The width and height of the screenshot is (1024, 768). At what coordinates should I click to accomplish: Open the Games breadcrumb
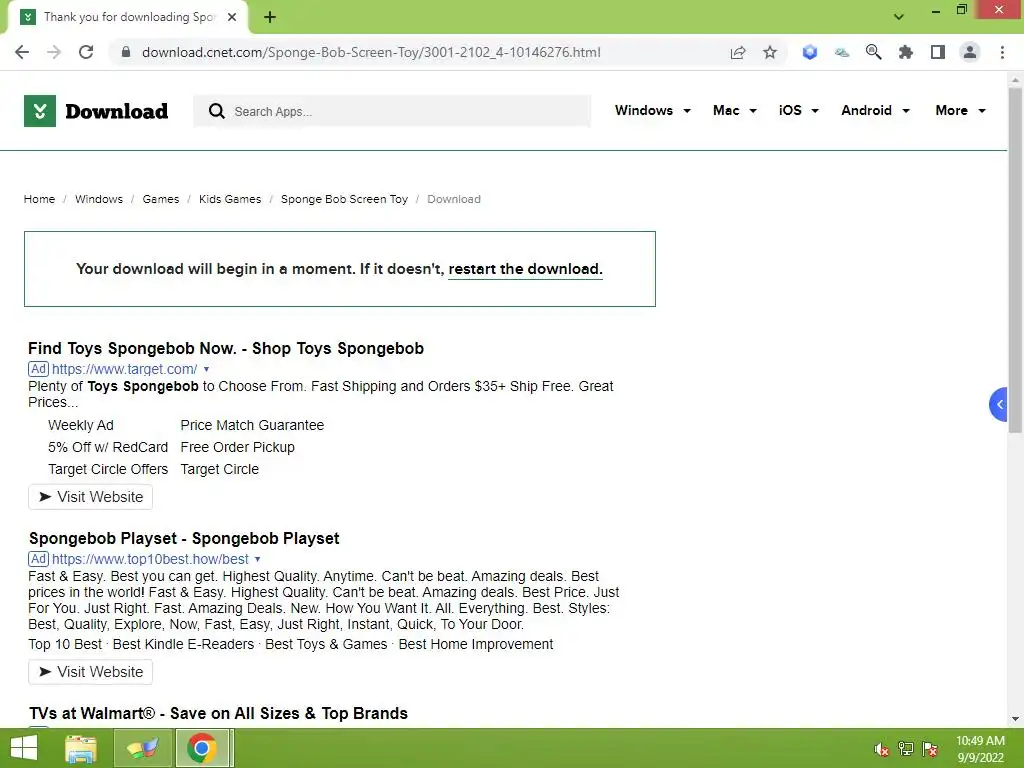pyautogui.click(x=161, y=199)
